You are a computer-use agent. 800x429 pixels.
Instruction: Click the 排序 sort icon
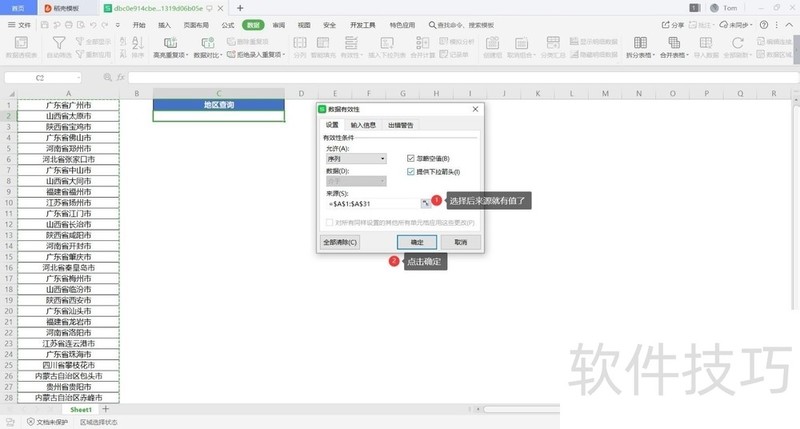tap(138, 43)
